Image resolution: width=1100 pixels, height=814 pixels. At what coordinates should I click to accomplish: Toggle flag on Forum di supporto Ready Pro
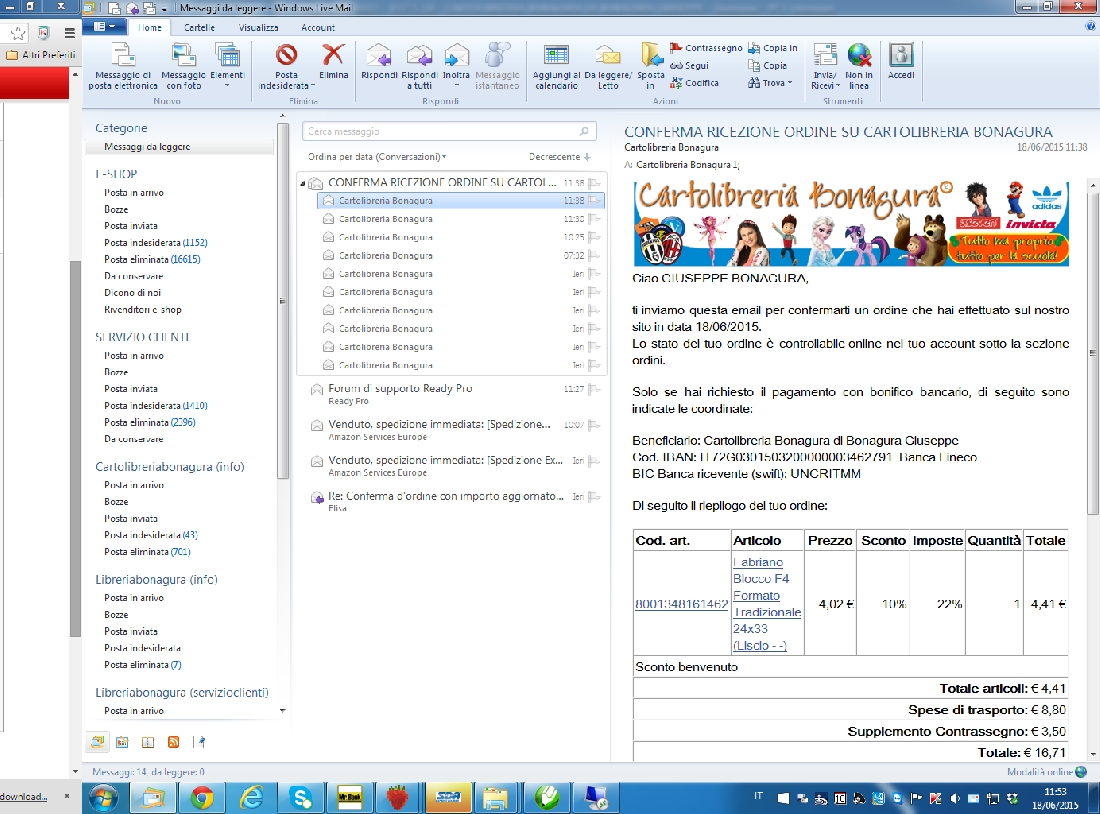coord(595,389)
